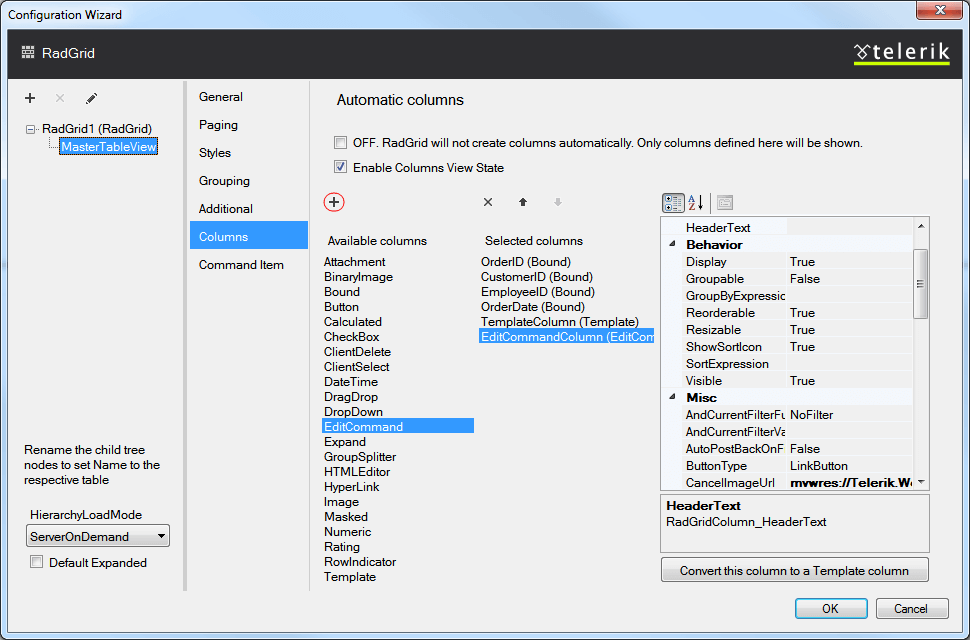Screen dimensions: 970x640
Task: Uncheck Enable Columns View State
Action: click(339, 167)
